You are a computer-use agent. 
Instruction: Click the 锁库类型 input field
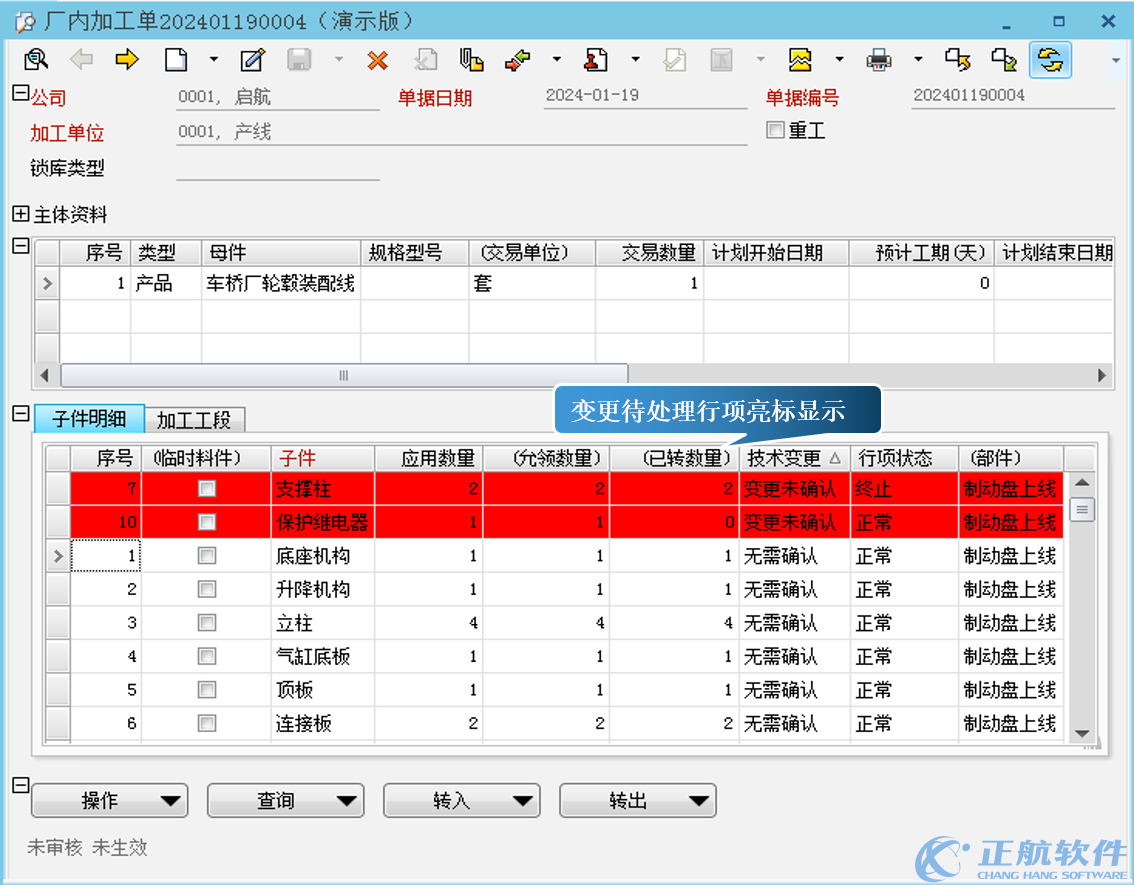coord(278,168)
